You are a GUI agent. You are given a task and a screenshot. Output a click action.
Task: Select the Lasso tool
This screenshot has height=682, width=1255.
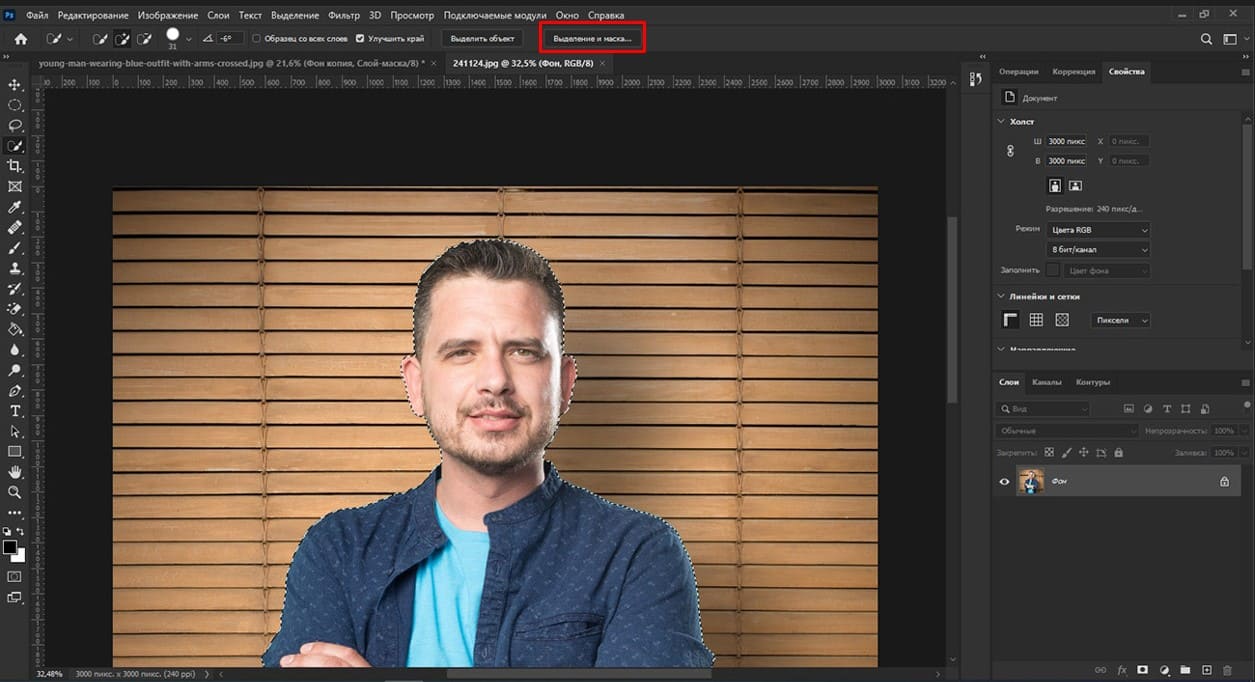click(x=15, y=126)
